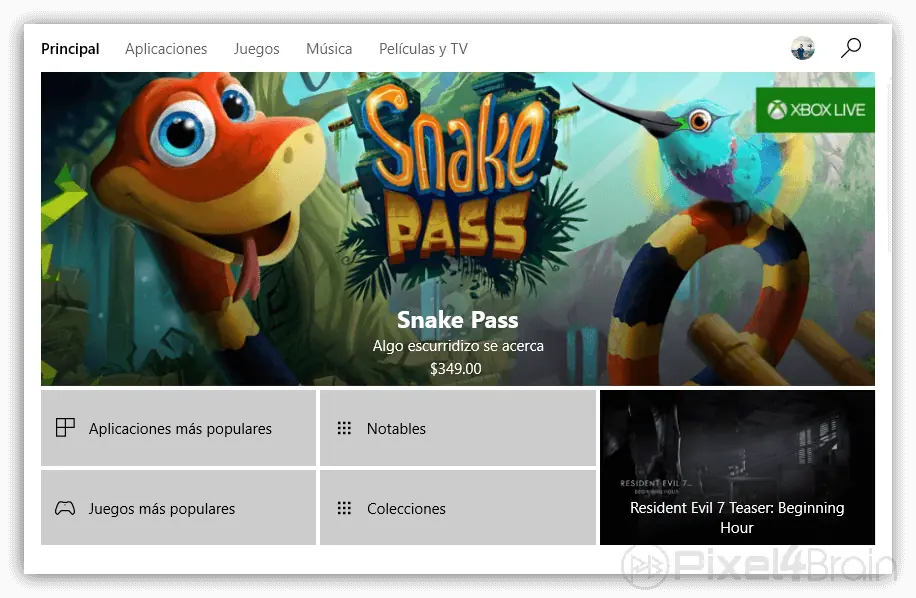Open the Juegos más populares text label
Viewport: 916px width, 598px height.
[x=161, y=509]
